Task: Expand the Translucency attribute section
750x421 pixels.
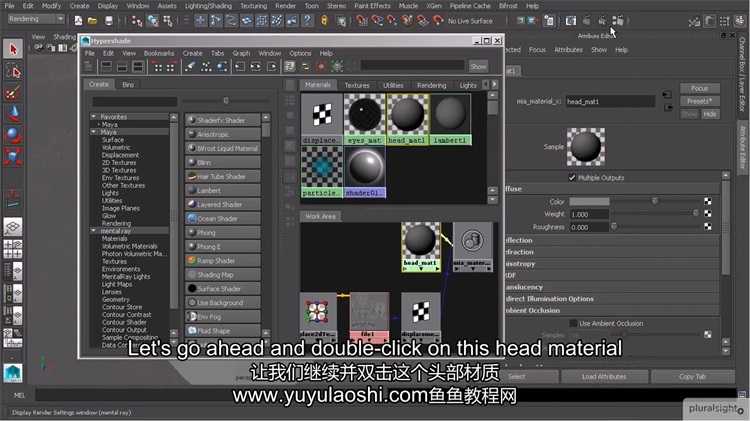Action: click(612, 287)
